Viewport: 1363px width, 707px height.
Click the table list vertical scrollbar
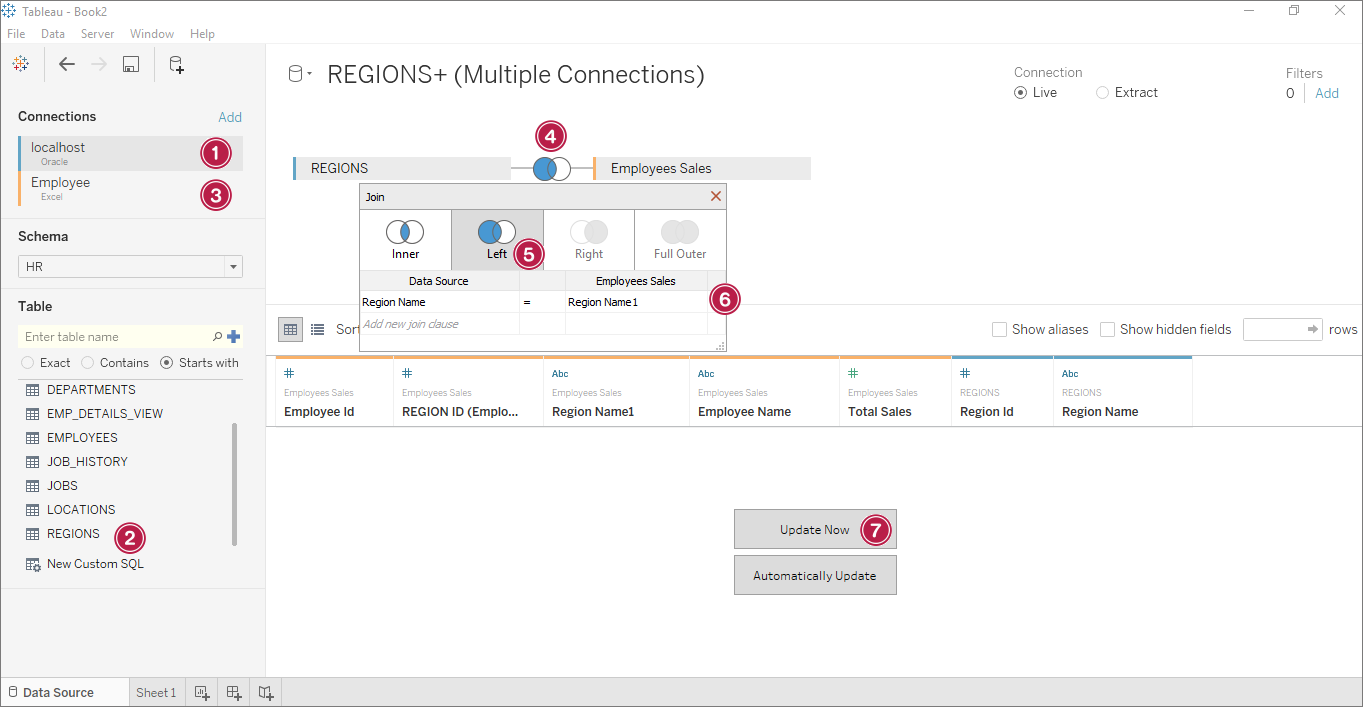tap(235, 483)
